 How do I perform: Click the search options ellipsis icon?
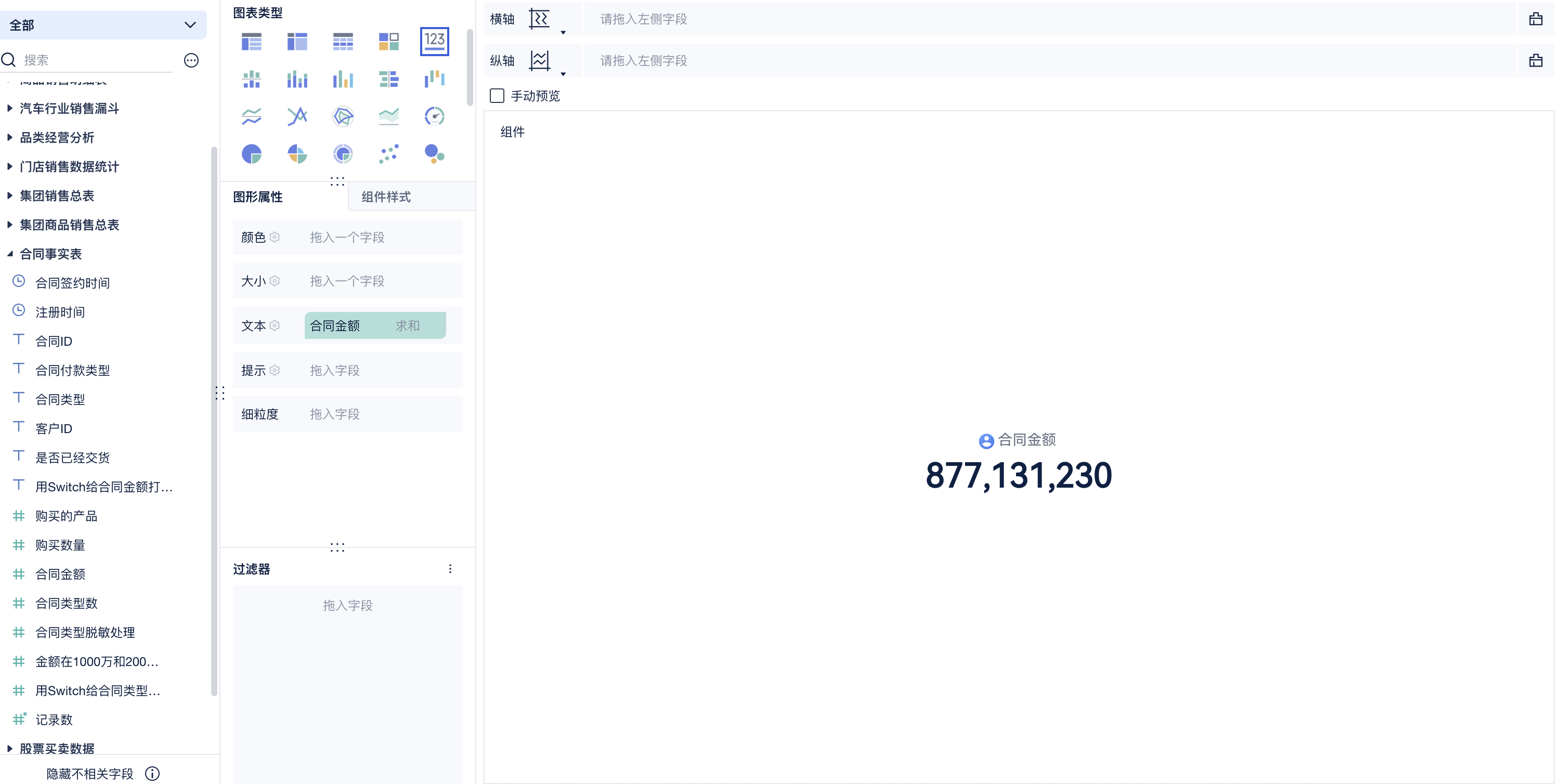pos(191,60)
